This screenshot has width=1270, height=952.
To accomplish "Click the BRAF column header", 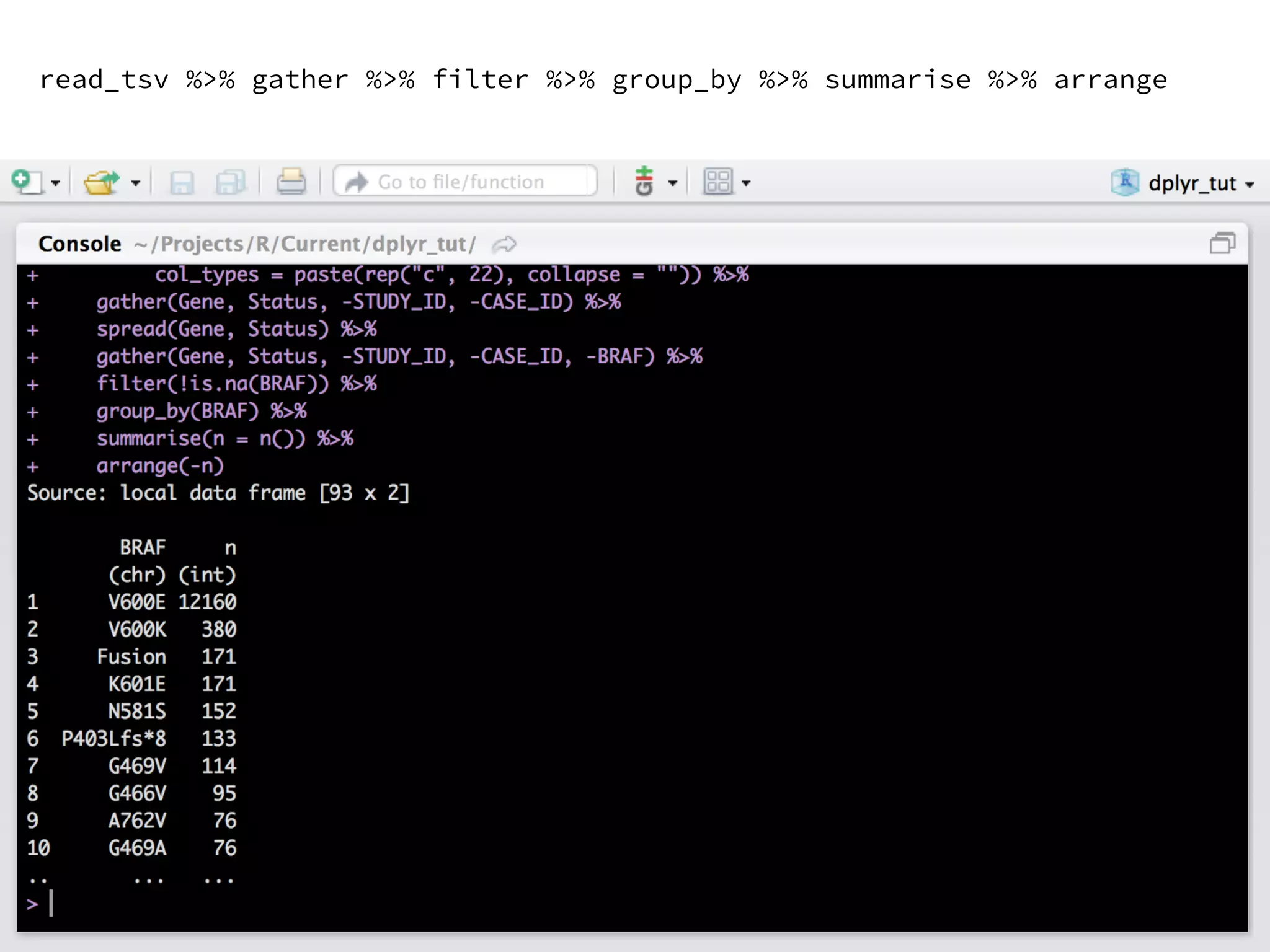I will point(143,547).
